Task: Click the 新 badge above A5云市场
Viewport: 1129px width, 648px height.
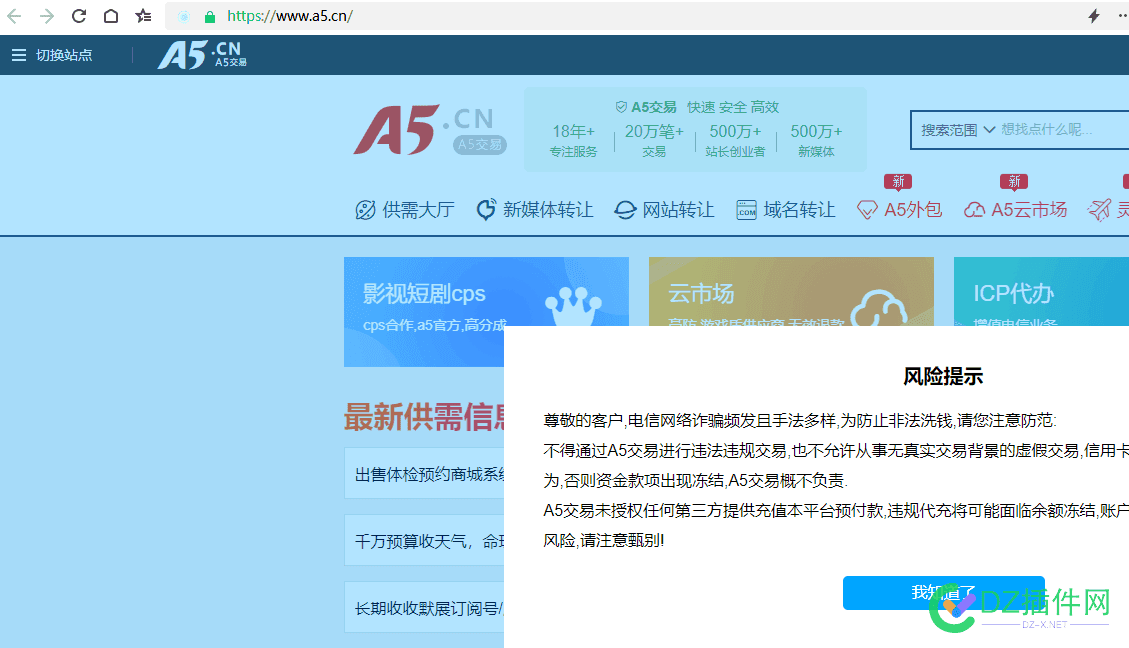Action: pos(1014,181)
